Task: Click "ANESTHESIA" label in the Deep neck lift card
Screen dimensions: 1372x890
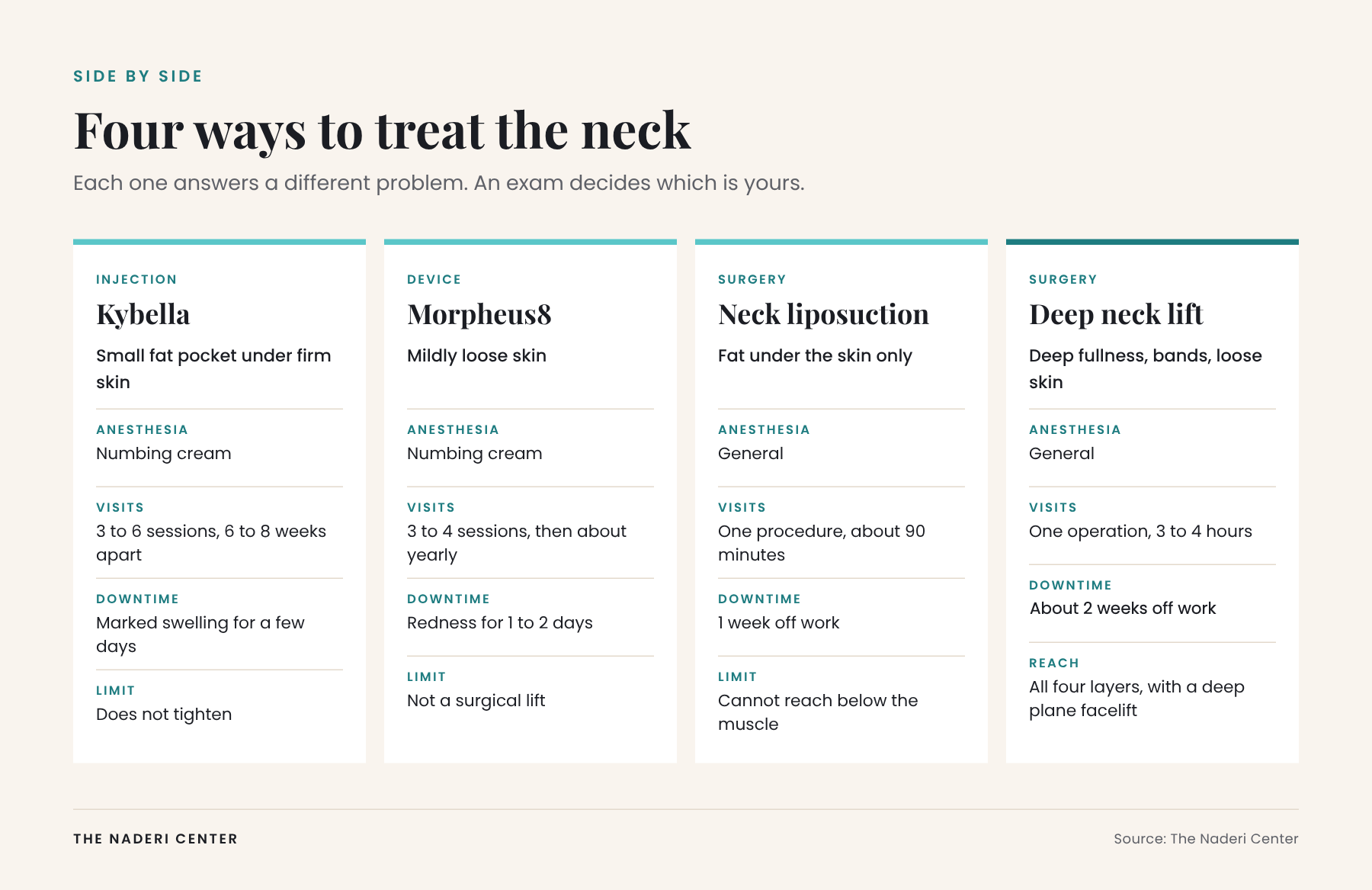Action: pyautogui.click(x=1075, y=430)
